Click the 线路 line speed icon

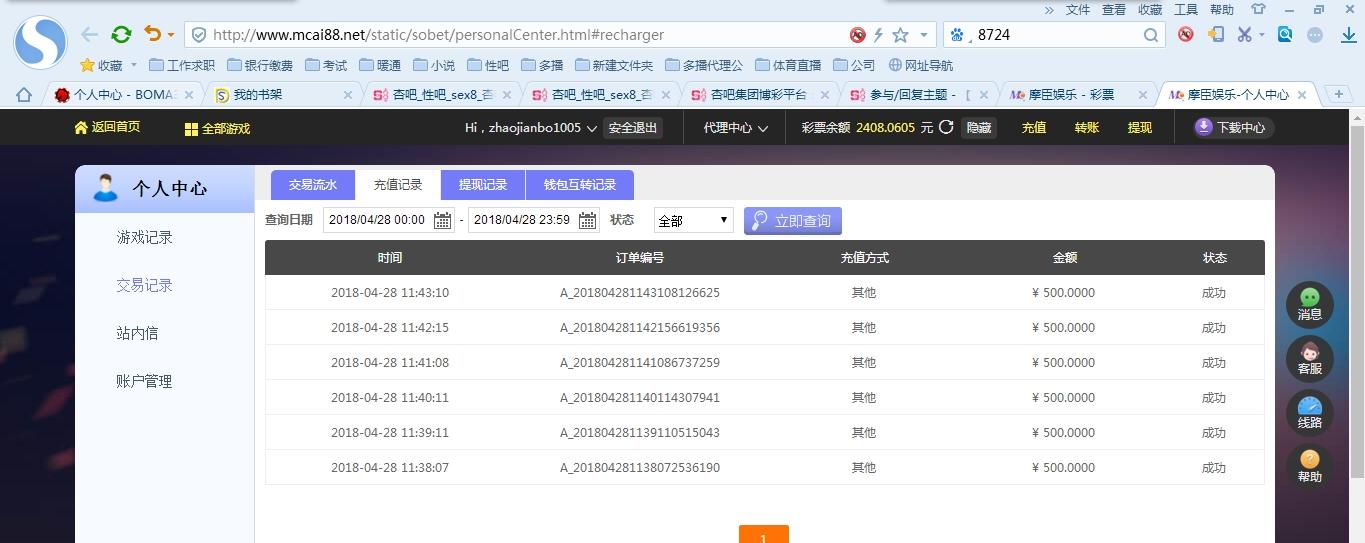[1309, 412]
